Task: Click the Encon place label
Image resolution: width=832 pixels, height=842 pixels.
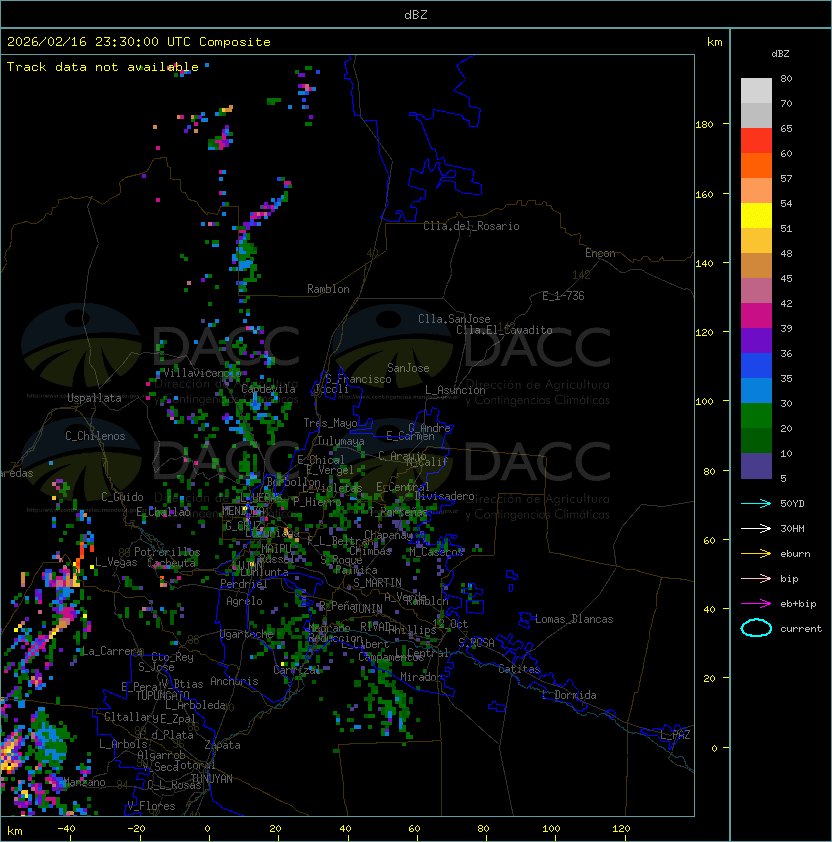Action: click(x=600, y=253)
